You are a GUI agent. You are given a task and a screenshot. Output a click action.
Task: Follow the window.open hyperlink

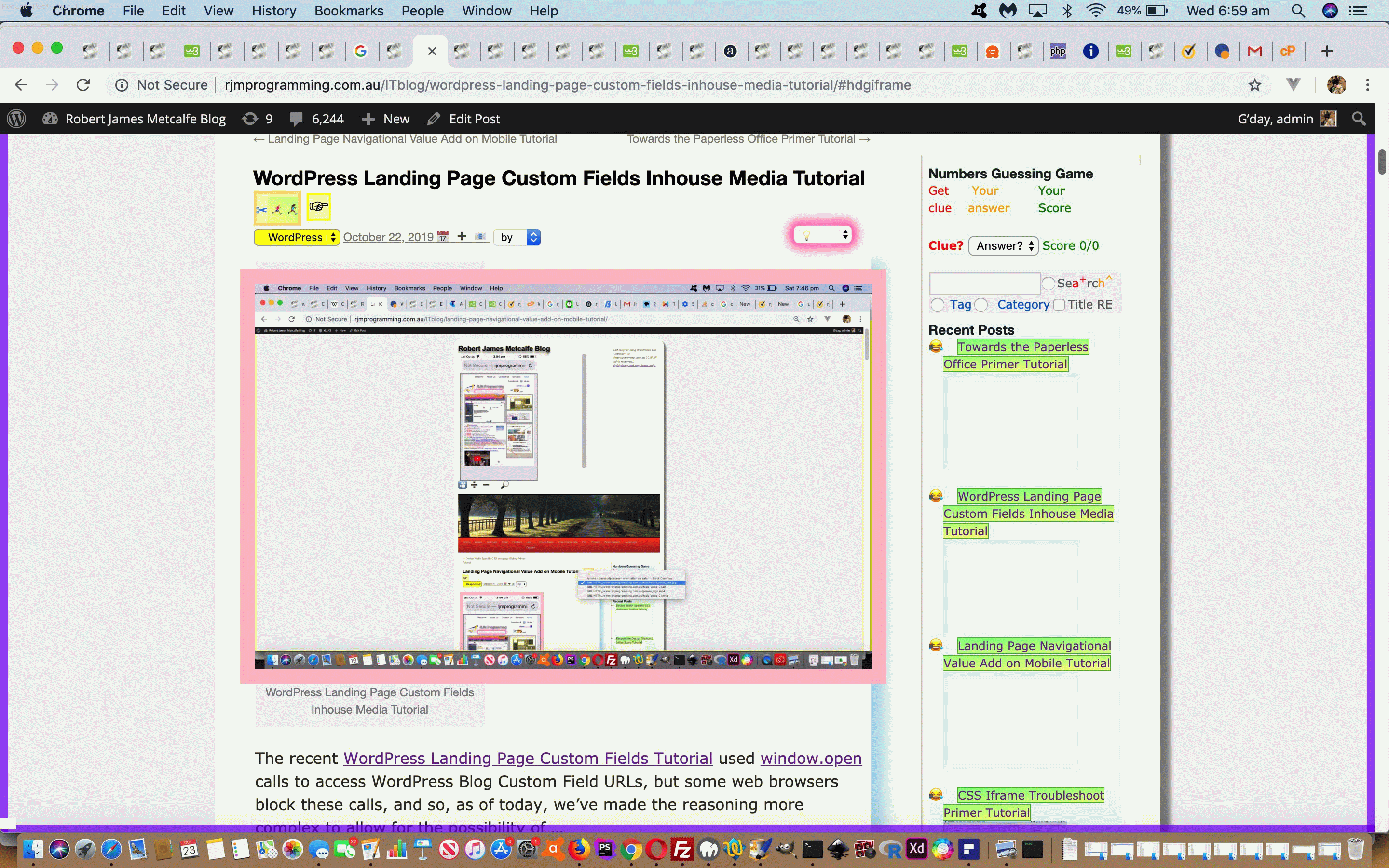click(810, 759)
